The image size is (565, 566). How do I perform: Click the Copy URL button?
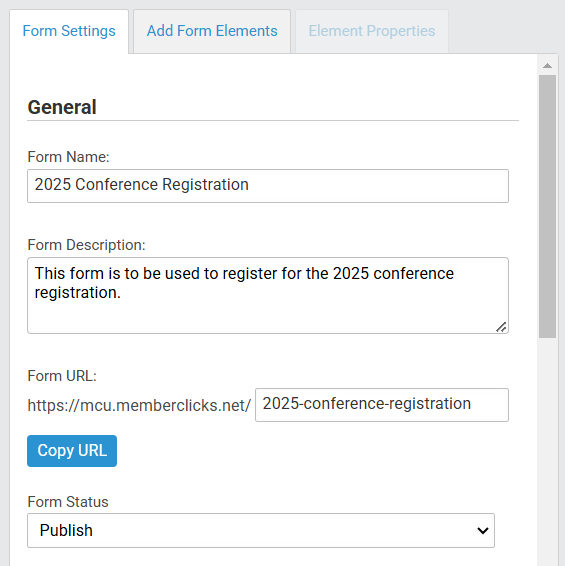coord(72,451)
